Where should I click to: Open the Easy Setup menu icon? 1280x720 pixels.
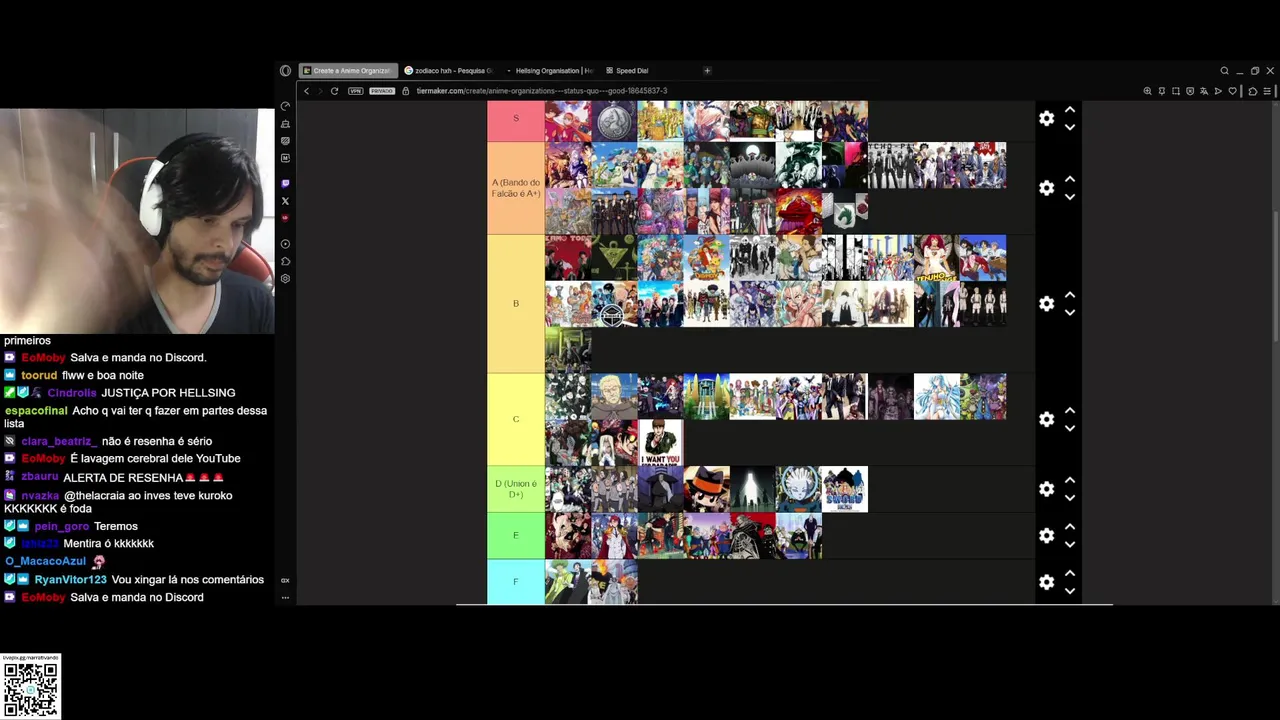point(1267,91)
